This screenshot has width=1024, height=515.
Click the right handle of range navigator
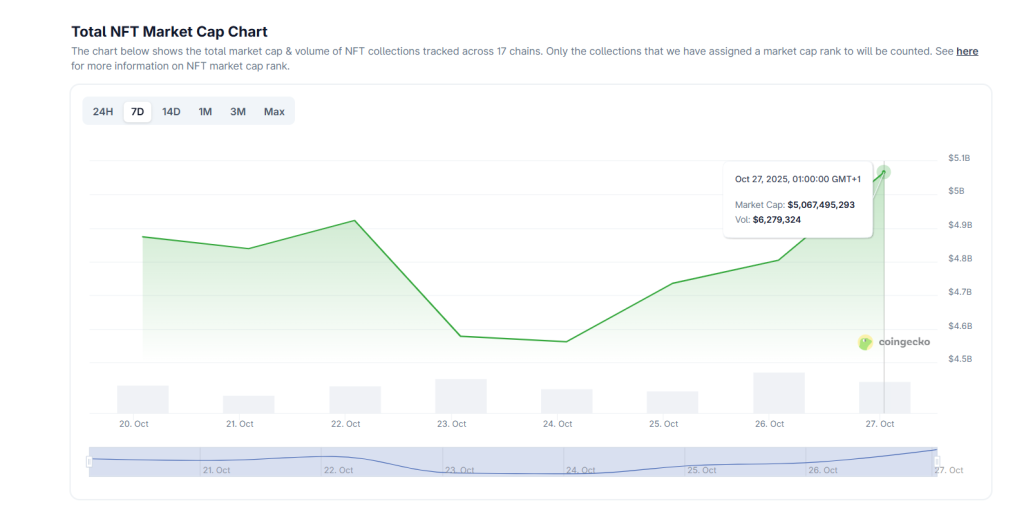pos(937,461)
